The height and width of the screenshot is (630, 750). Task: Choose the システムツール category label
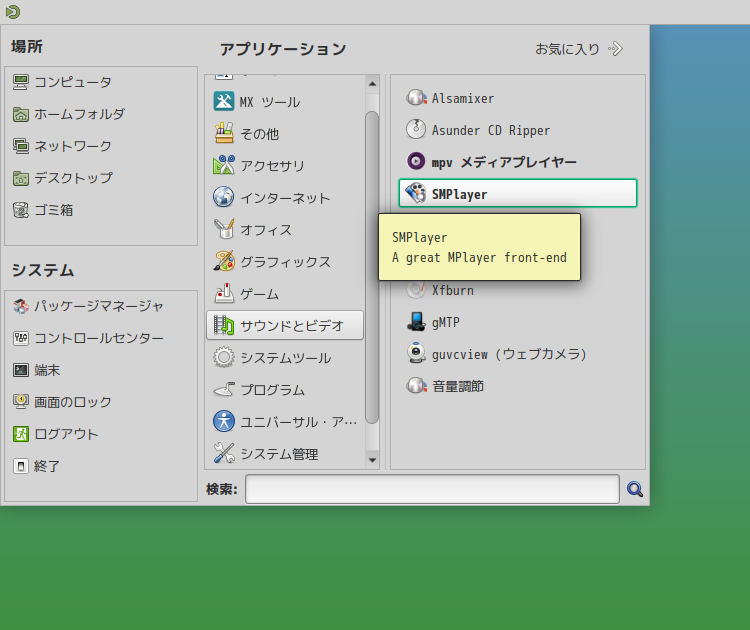click(286, 358)
